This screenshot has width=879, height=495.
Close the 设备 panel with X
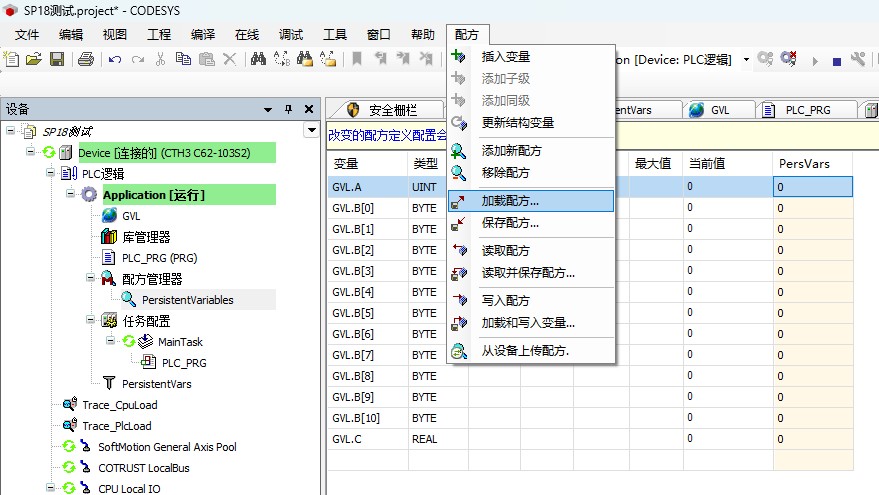(309, 109)
